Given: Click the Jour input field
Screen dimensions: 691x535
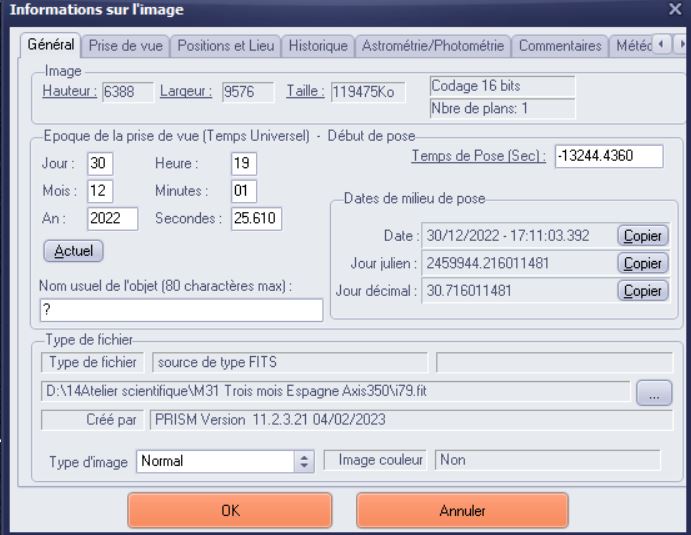Looking at the screenshot, I should pos(100,163).
